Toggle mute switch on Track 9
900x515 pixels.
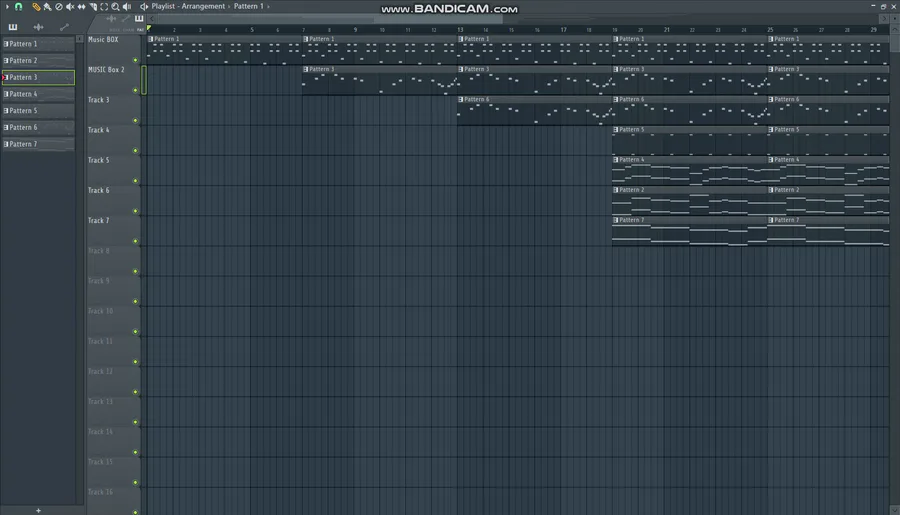pyautogui.click(x=135, y=301)
